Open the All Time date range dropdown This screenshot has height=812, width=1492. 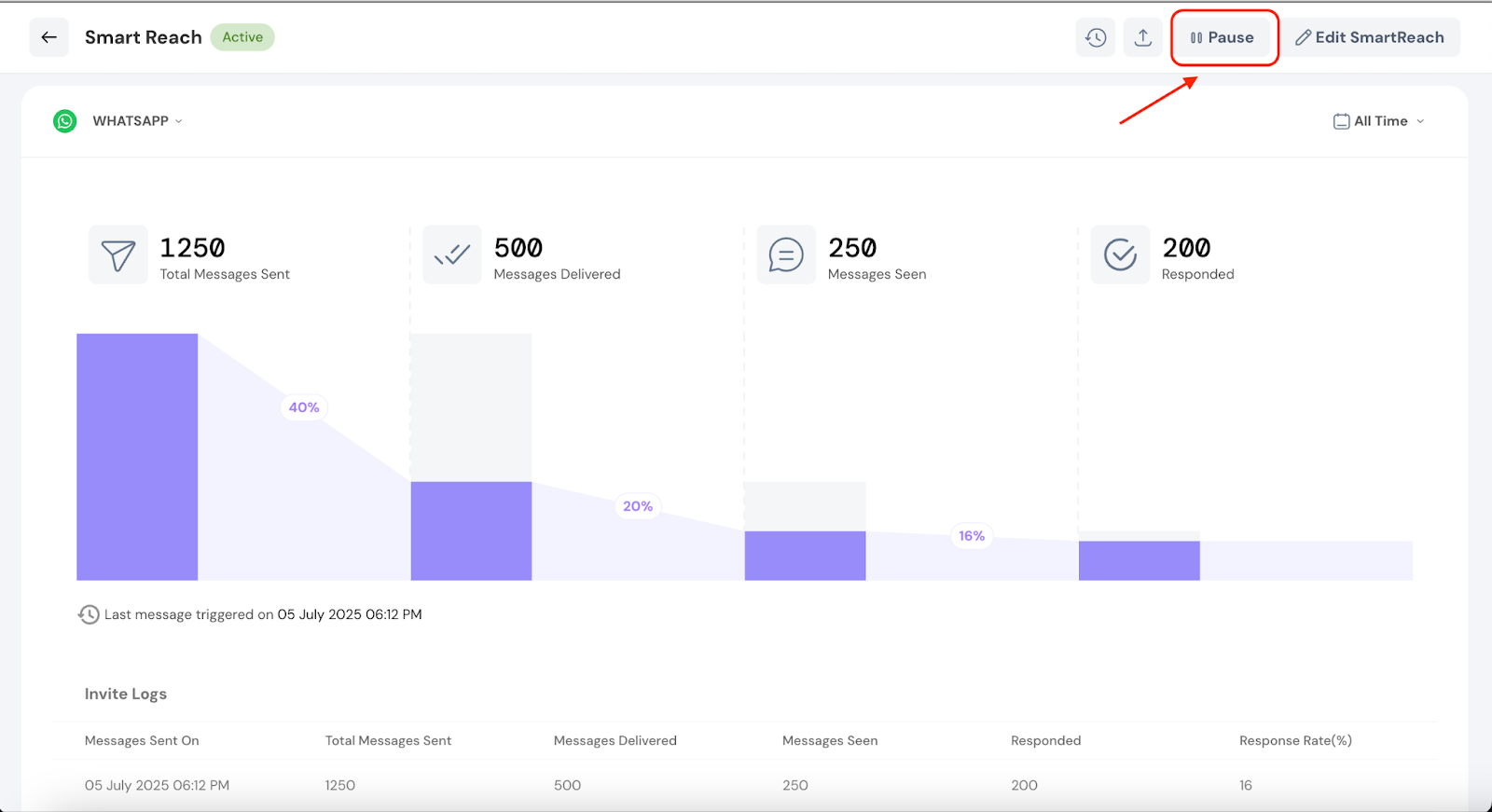tap(1379, 121)
